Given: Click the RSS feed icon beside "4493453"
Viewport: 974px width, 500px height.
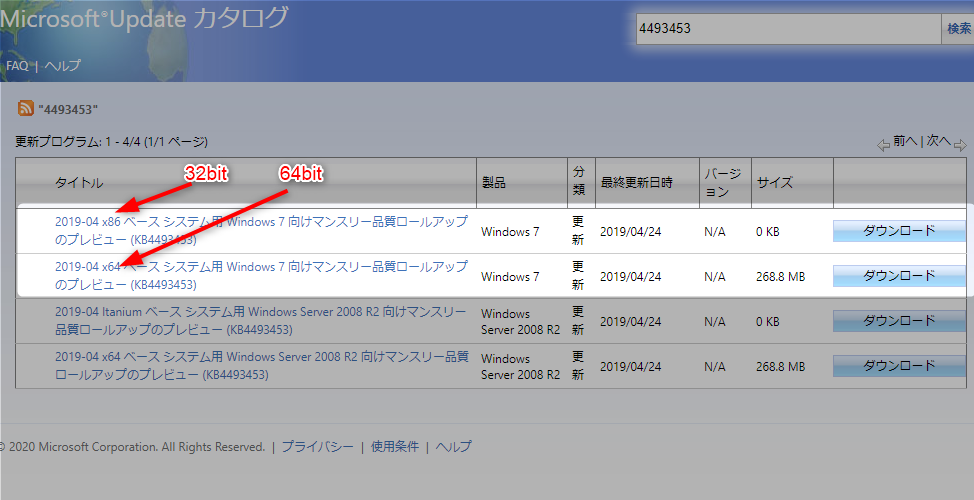Looking at the screenshot, I should point(25,109).
